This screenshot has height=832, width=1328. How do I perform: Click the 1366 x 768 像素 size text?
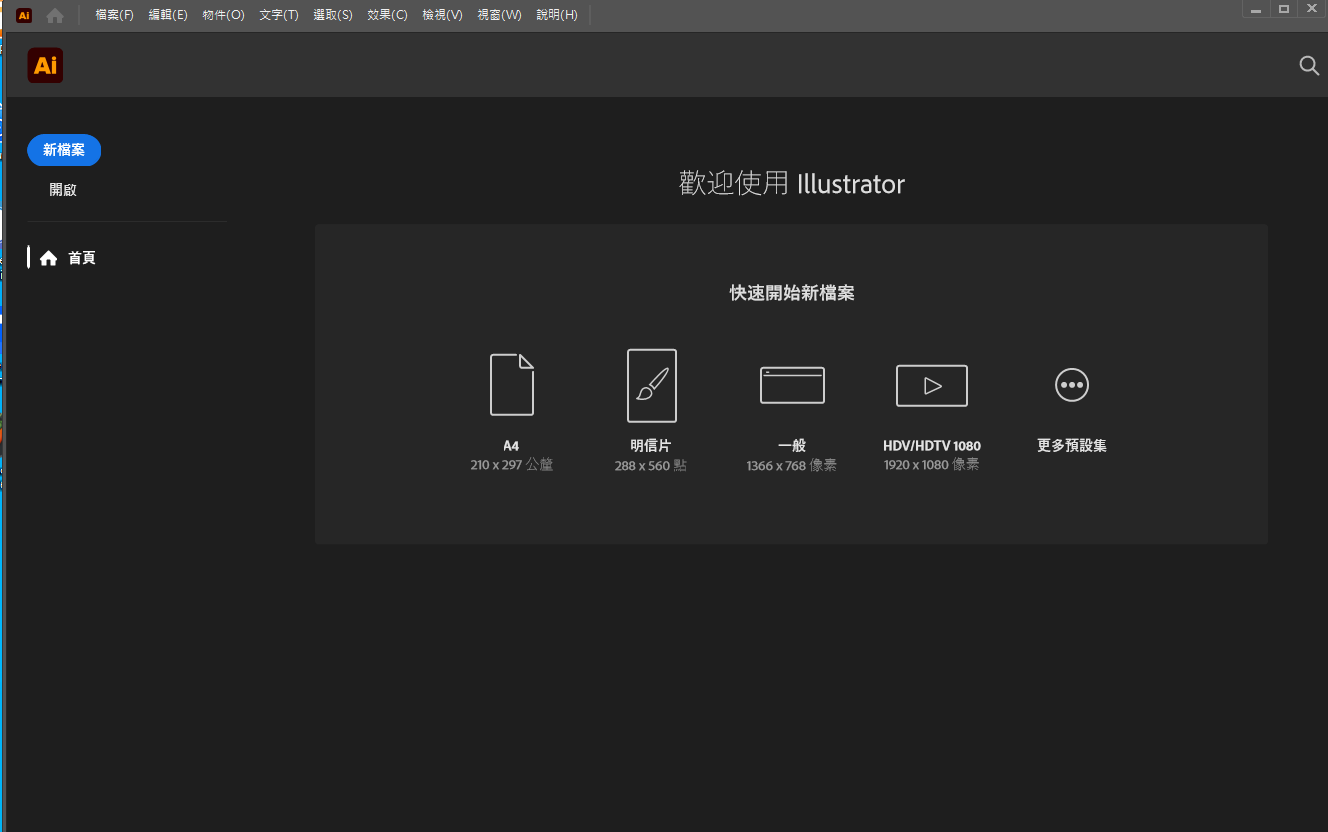click(x=792, y=466)
